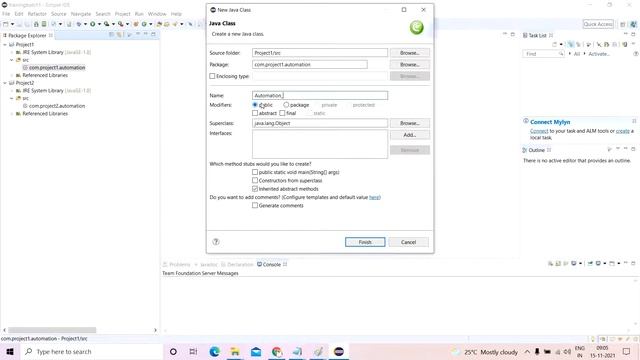The image size is (640, 360).
Task: Click the Find search magnifier in Task List
Action: click(x=561, y=54)
